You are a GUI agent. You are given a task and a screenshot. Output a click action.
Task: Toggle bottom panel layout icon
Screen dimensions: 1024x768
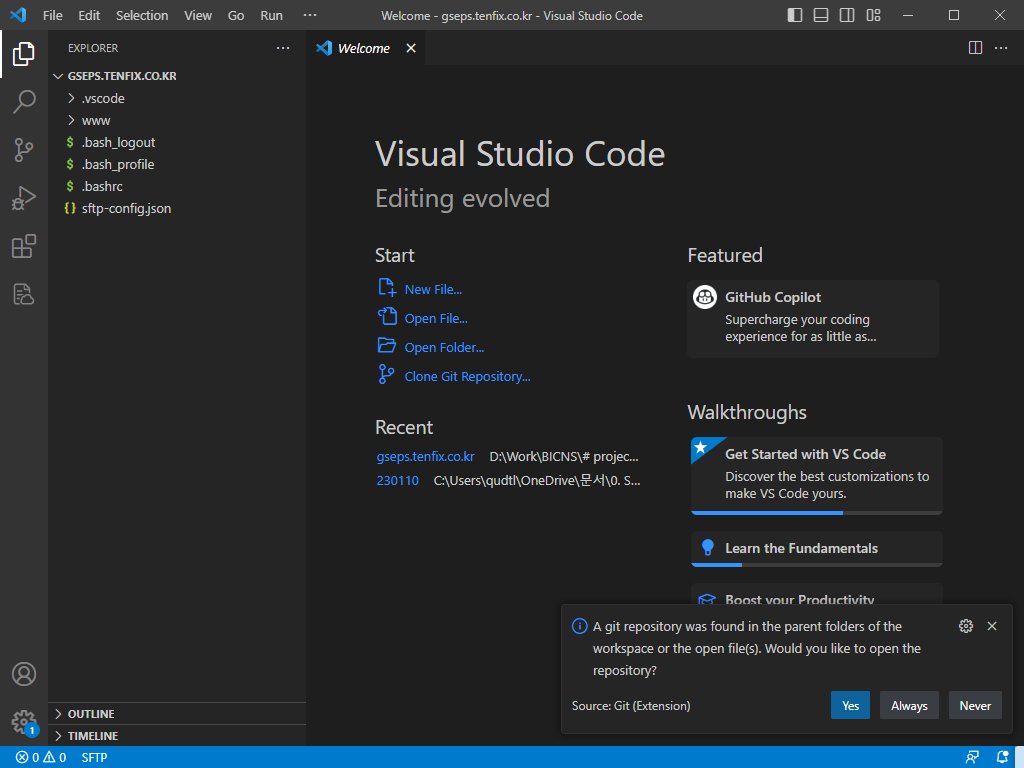pyautogui.click(x=821, y=15)
